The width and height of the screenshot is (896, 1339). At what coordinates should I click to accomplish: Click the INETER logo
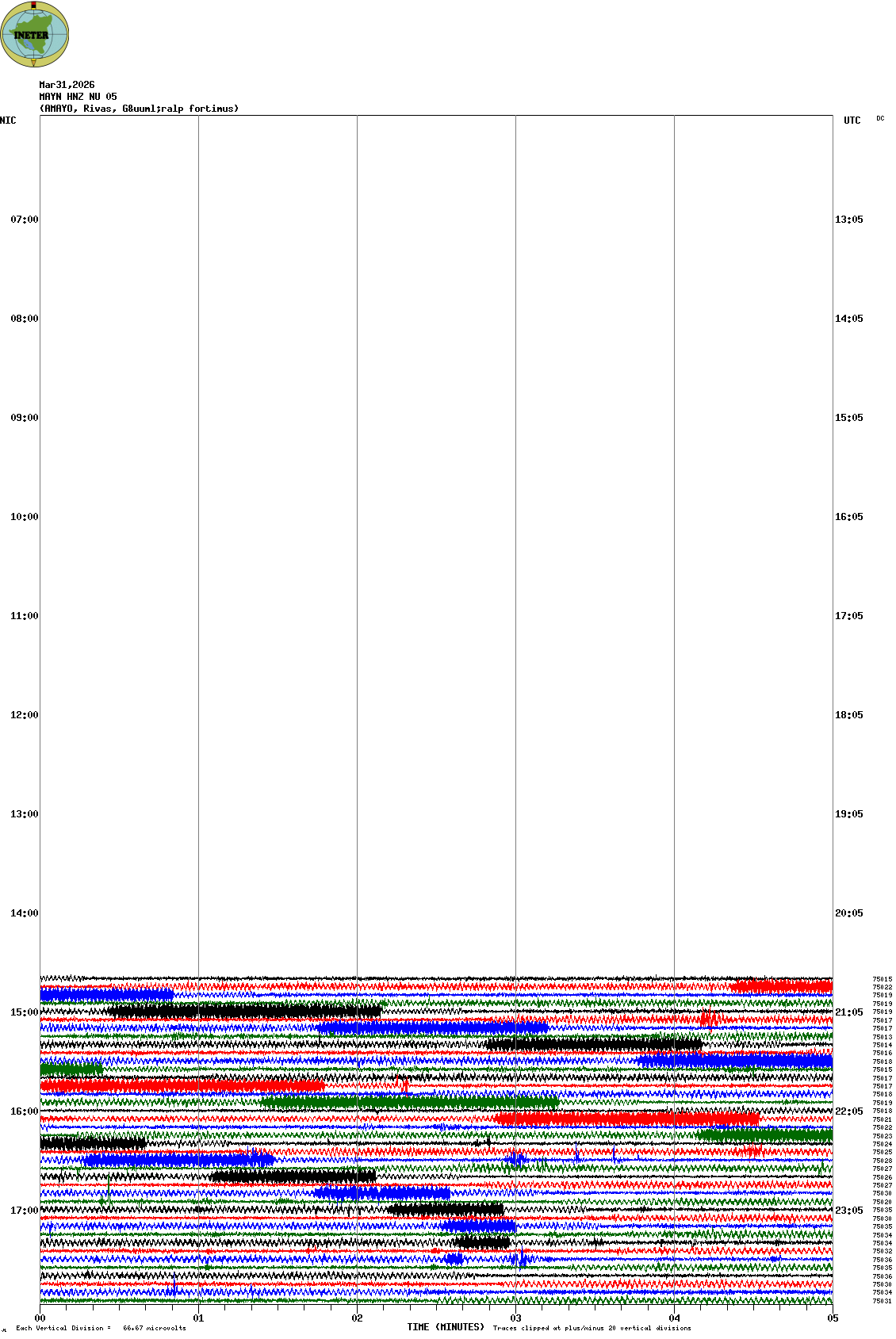(35, 34)
